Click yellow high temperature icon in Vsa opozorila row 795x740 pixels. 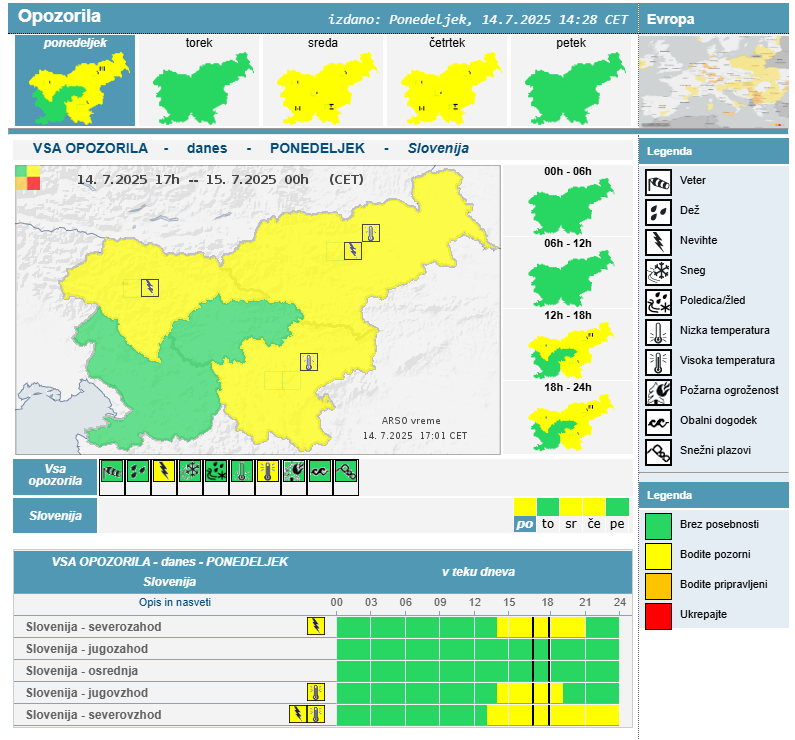[x=268, y=472]
